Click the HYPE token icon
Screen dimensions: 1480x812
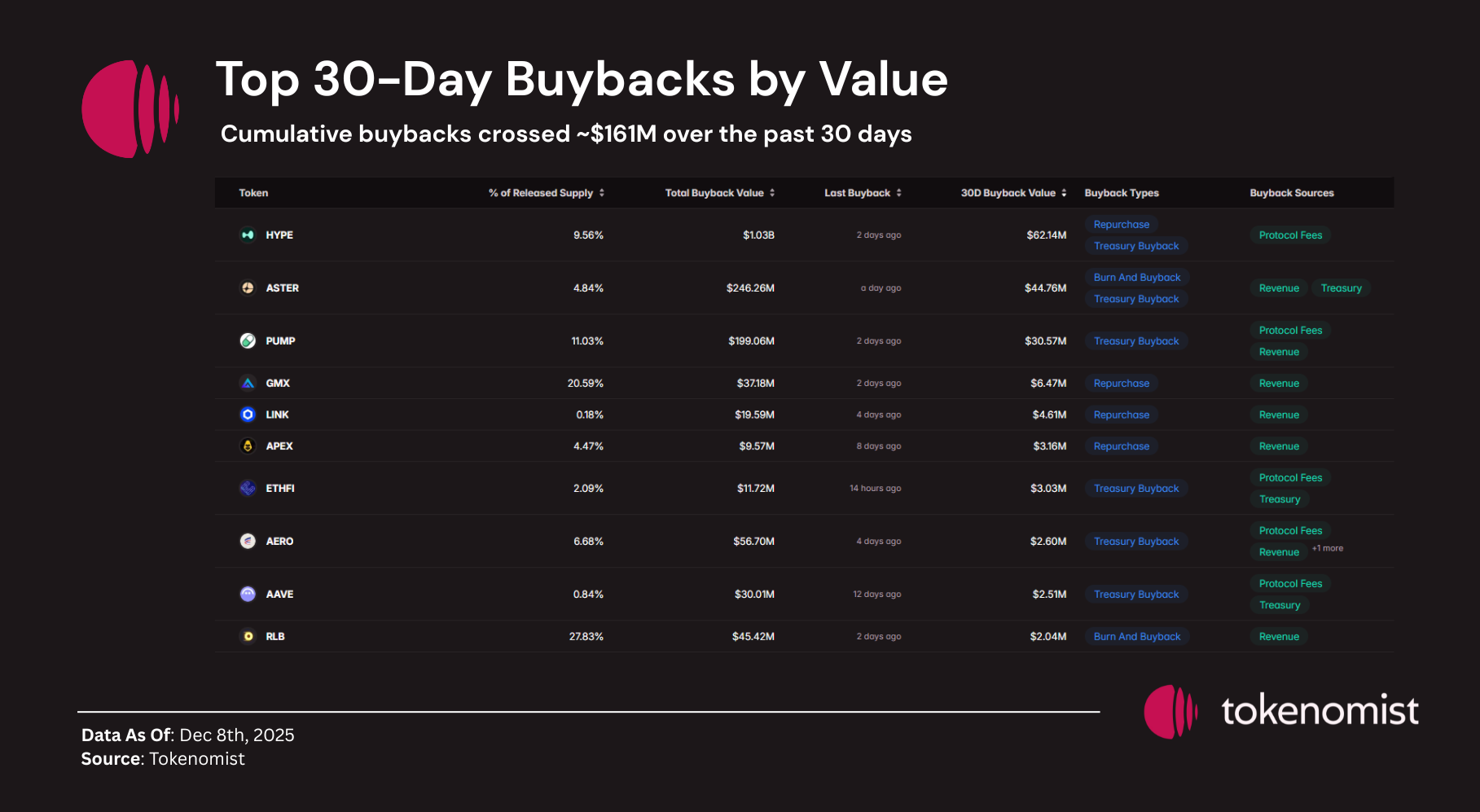point(248,235)
